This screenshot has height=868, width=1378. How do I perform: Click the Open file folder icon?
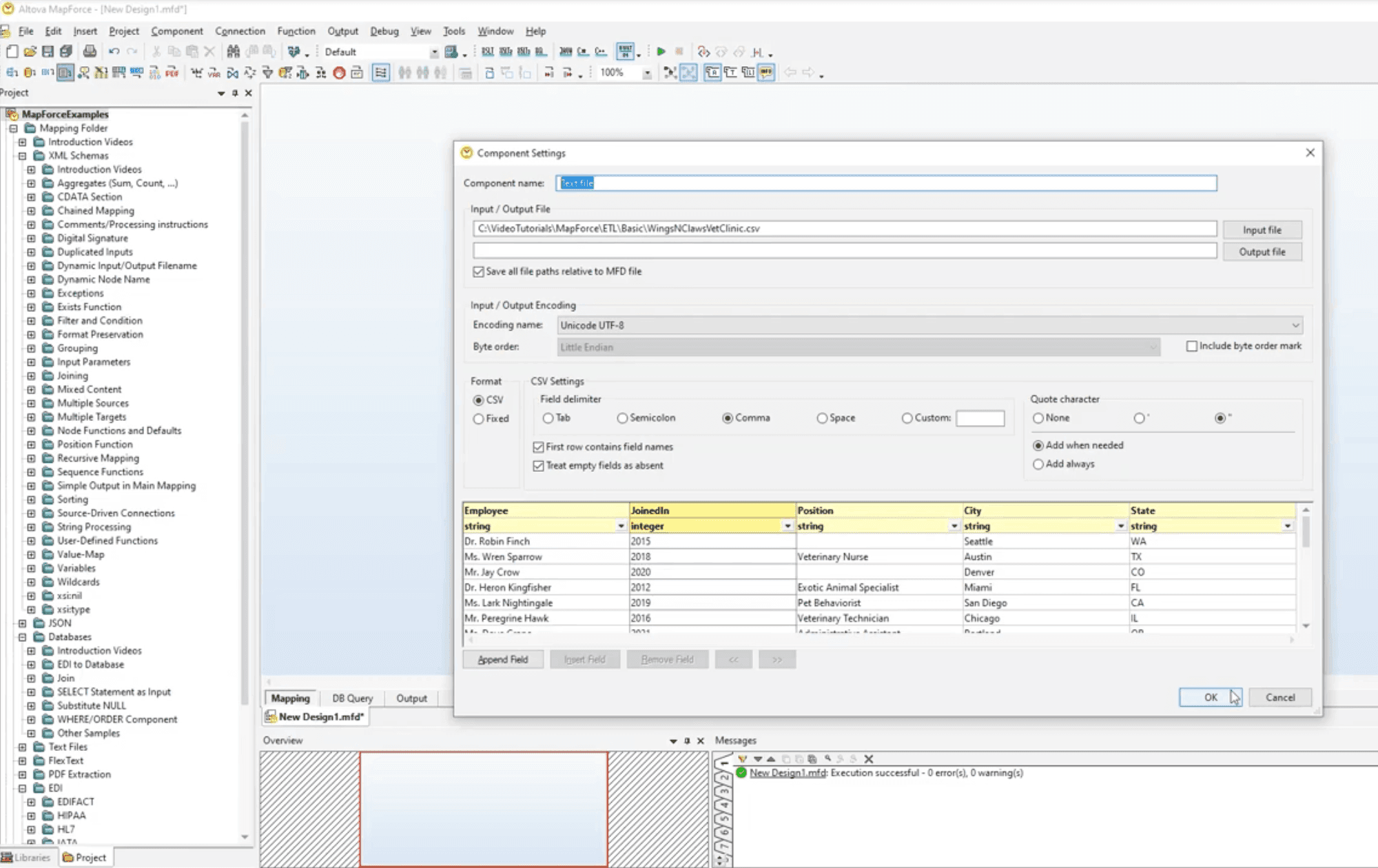click(x=30, y=52)
